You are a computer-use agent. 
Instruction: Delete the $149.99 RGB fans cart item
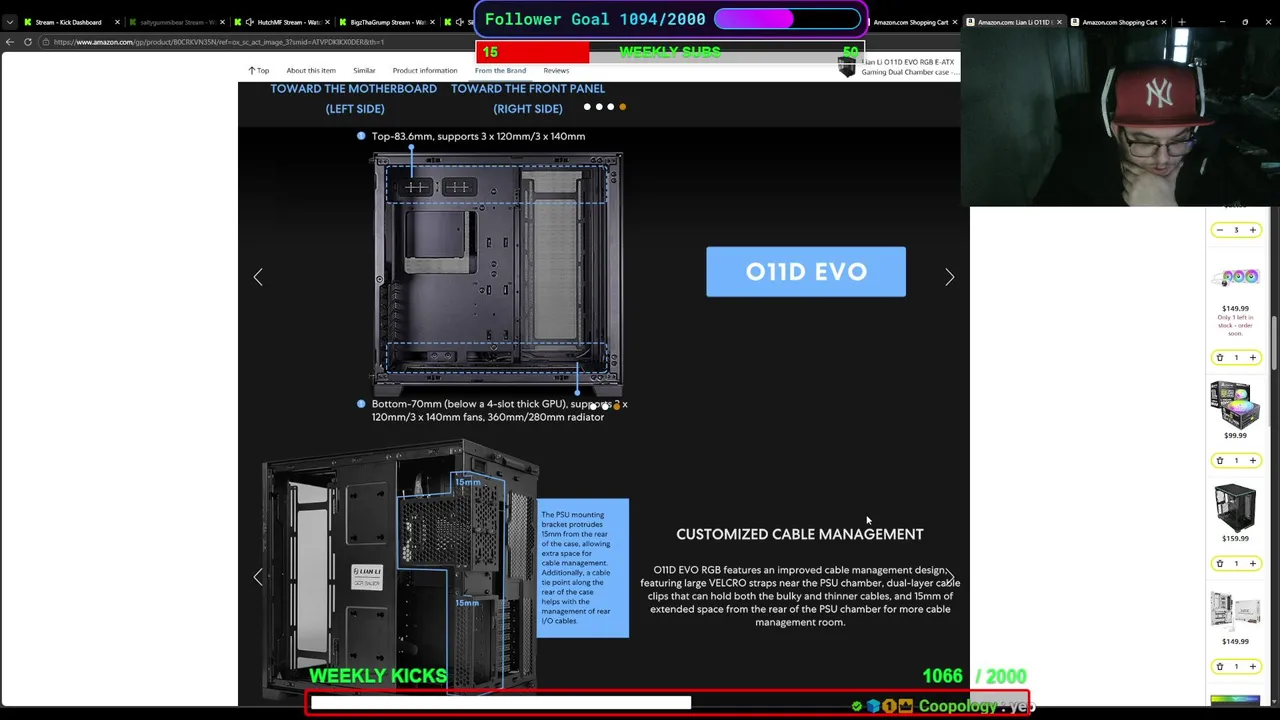[x=1219, y=357]
